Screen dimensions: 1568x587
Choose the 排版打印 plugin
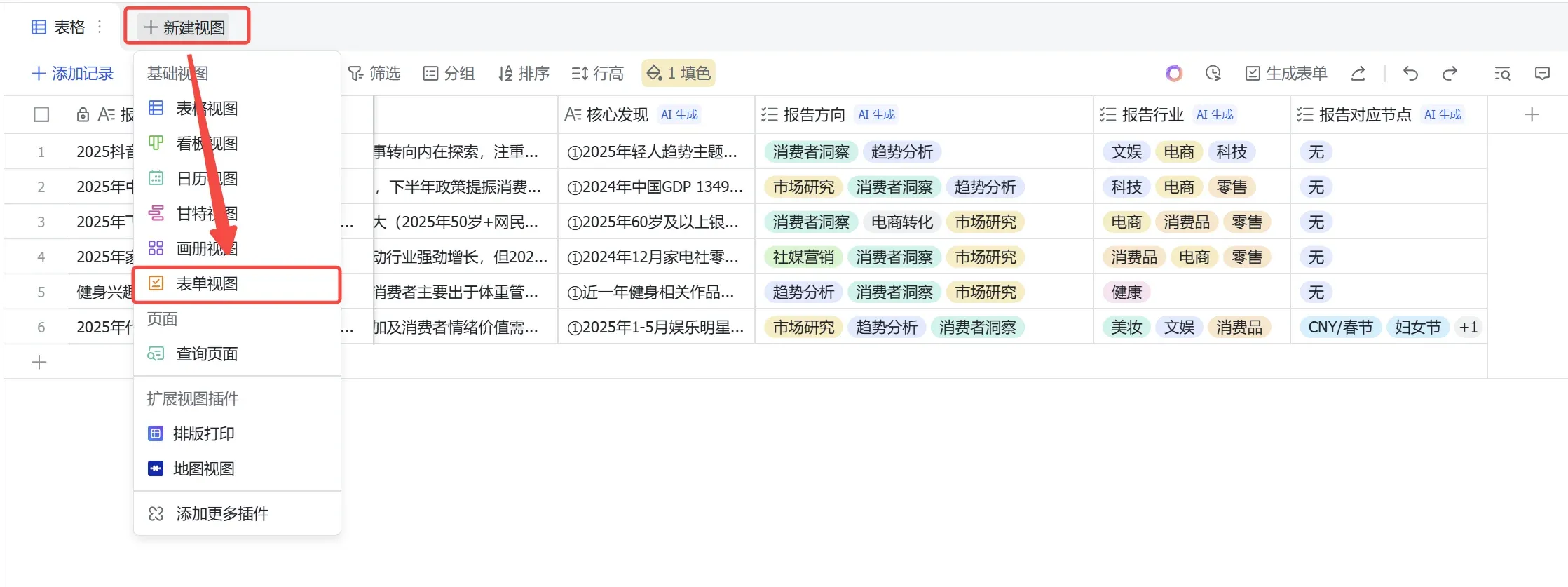pyautogui.click(x=237, y=434)
